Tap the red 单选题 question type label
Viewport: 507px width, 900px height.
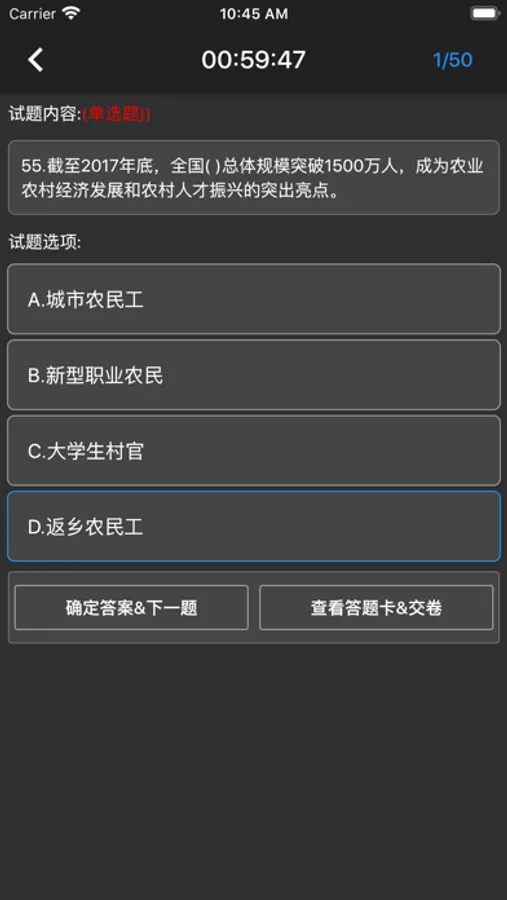[x=117, y=114]
